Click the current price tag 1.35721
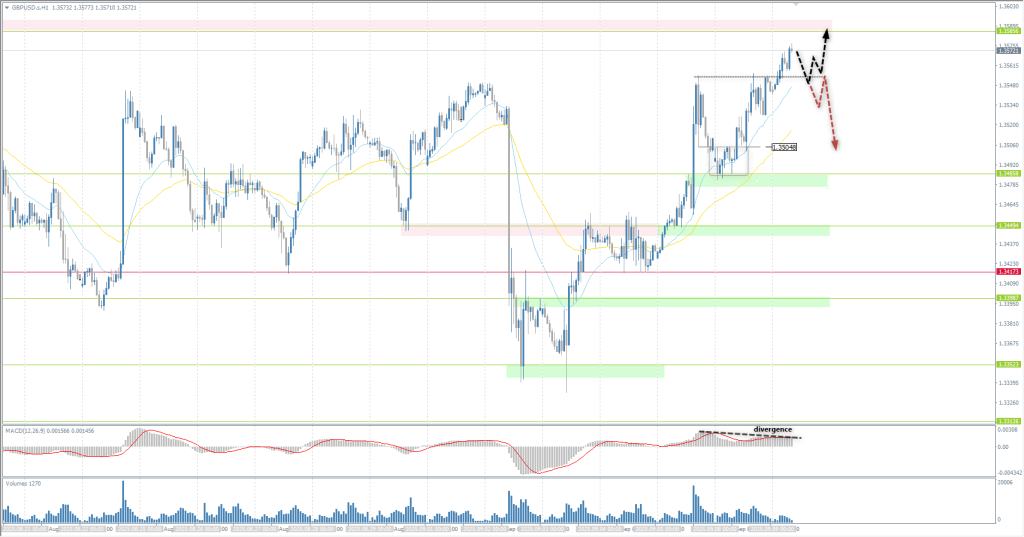This screenshot has width=1024, height=537. (1008, 50)
